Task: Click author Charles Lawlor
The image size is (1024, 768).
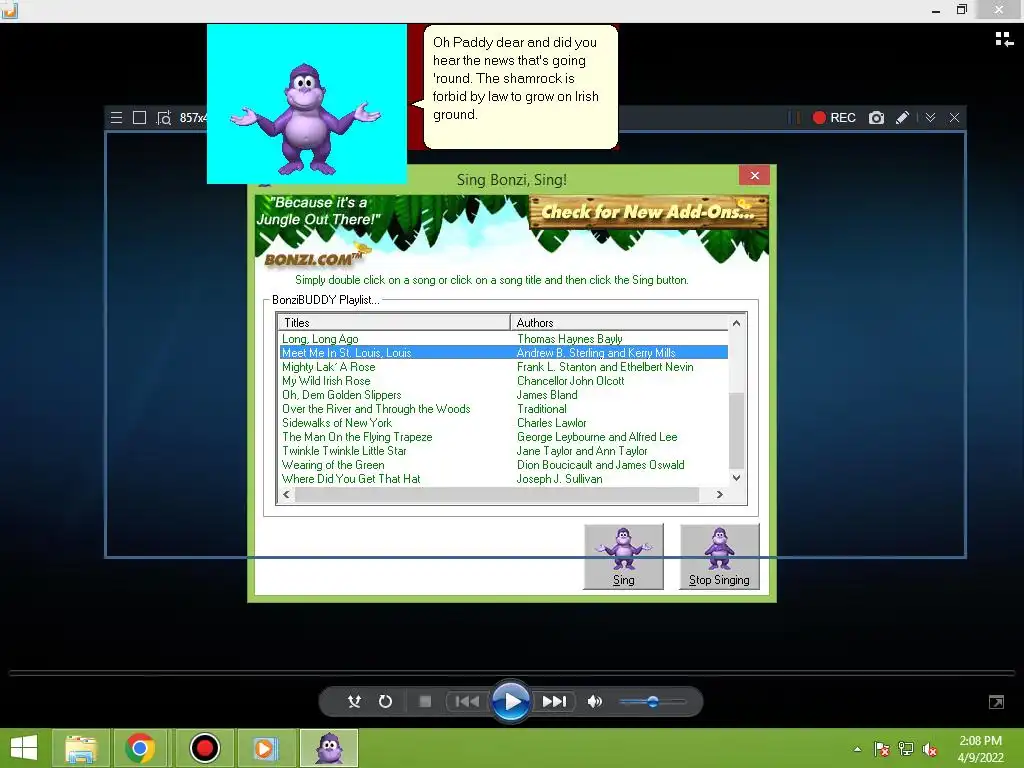Action: point(552,423)
